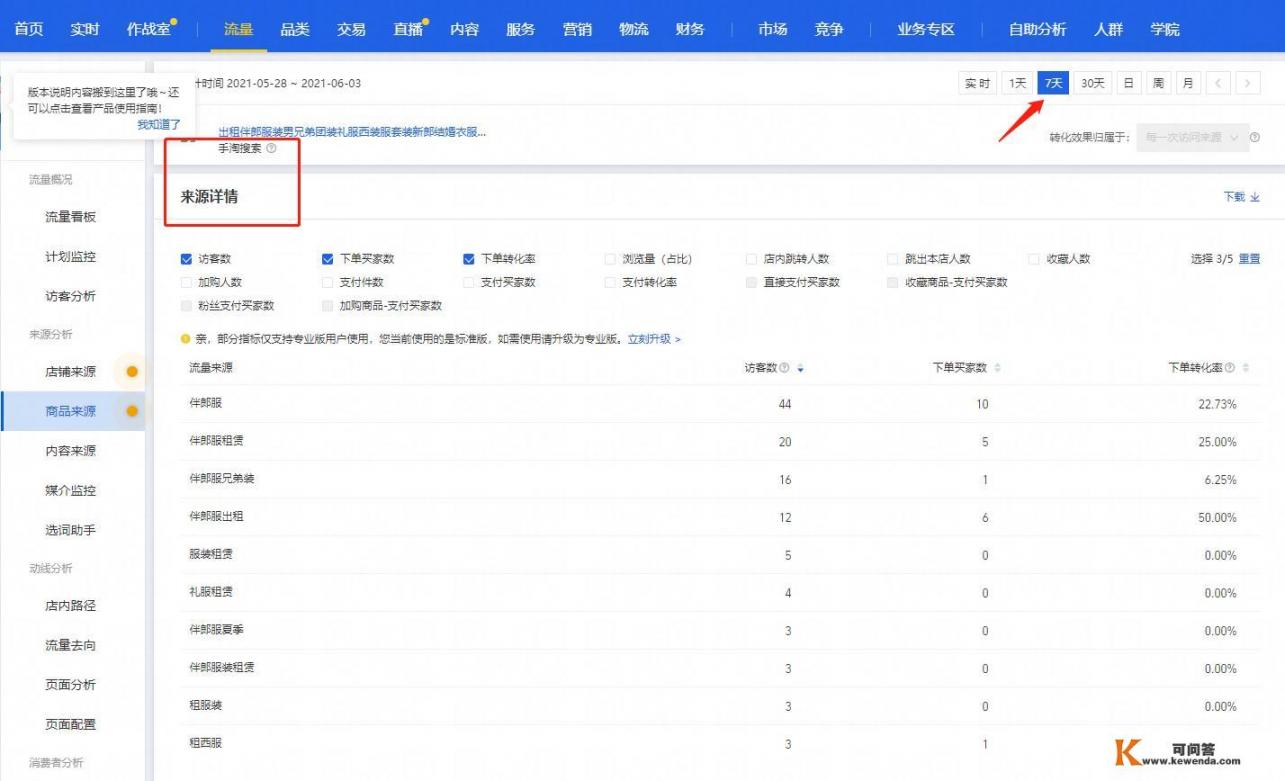Sort table by 下单买家数 column arrows
This screenshot has height=781, width=1285.
(x=997, y=368)
